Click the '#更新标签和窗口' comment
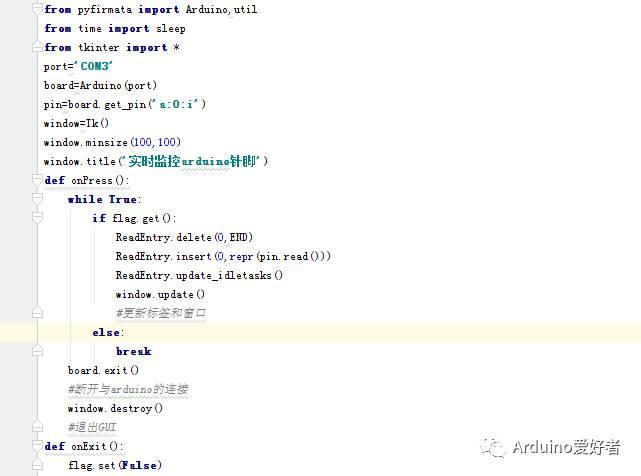The height and width of the screenshot is (476, 641). [x=161, y=313]
